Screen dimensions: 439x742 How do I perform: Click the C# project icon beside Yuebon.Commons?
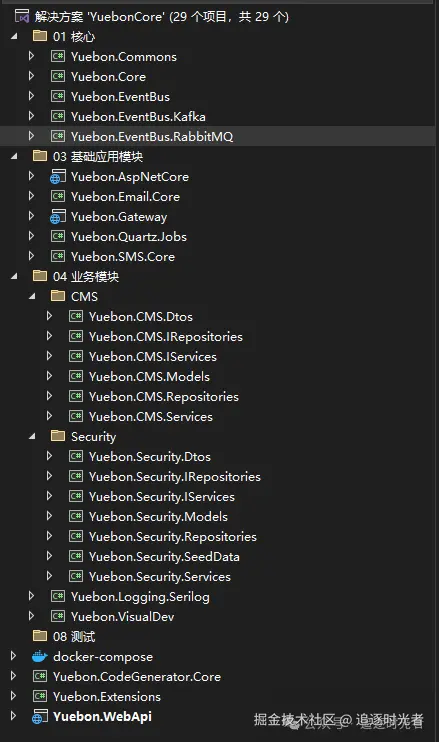click(x=58, y=56)
